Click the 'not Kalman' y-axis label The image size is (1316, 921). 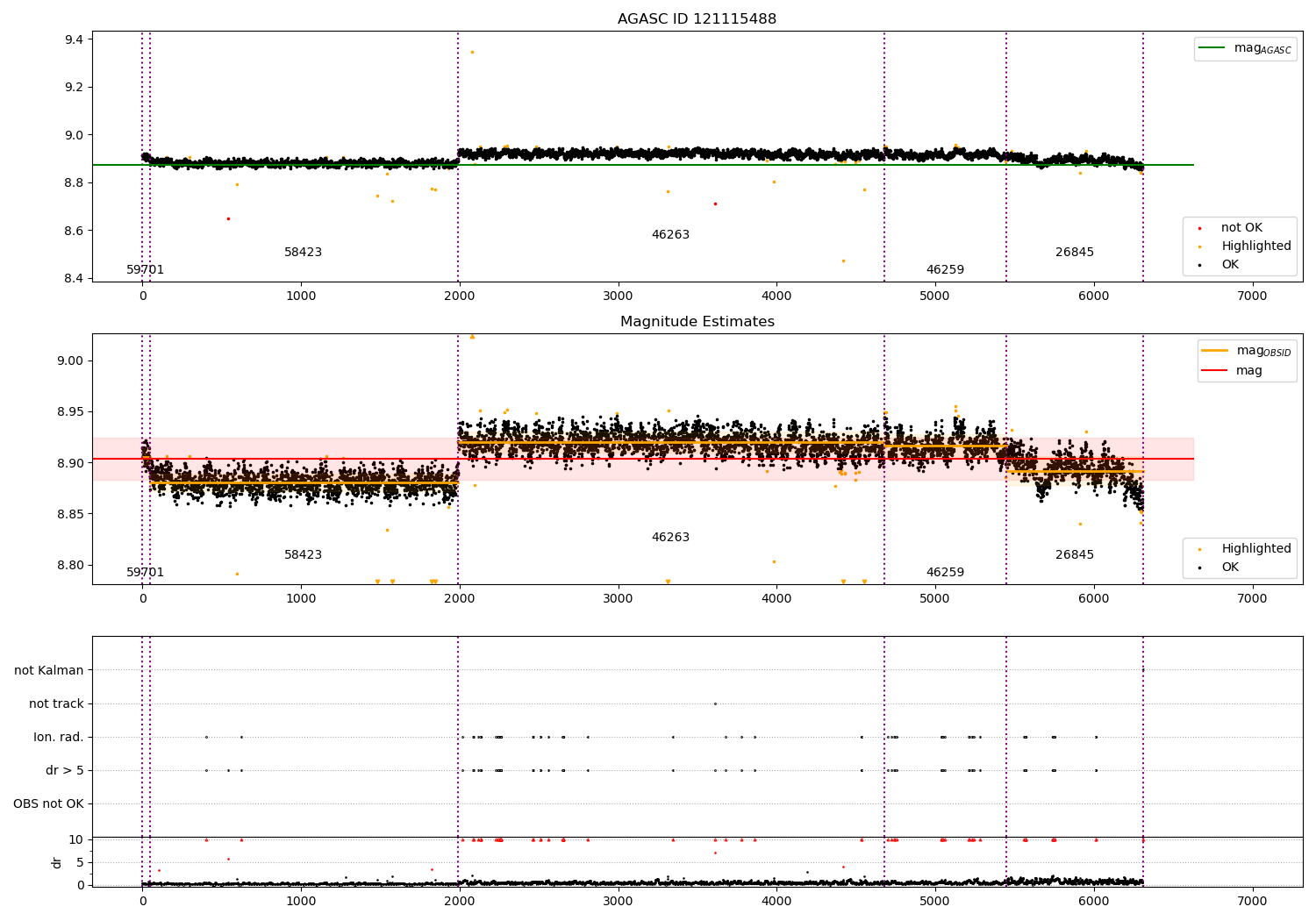point(49,671)
